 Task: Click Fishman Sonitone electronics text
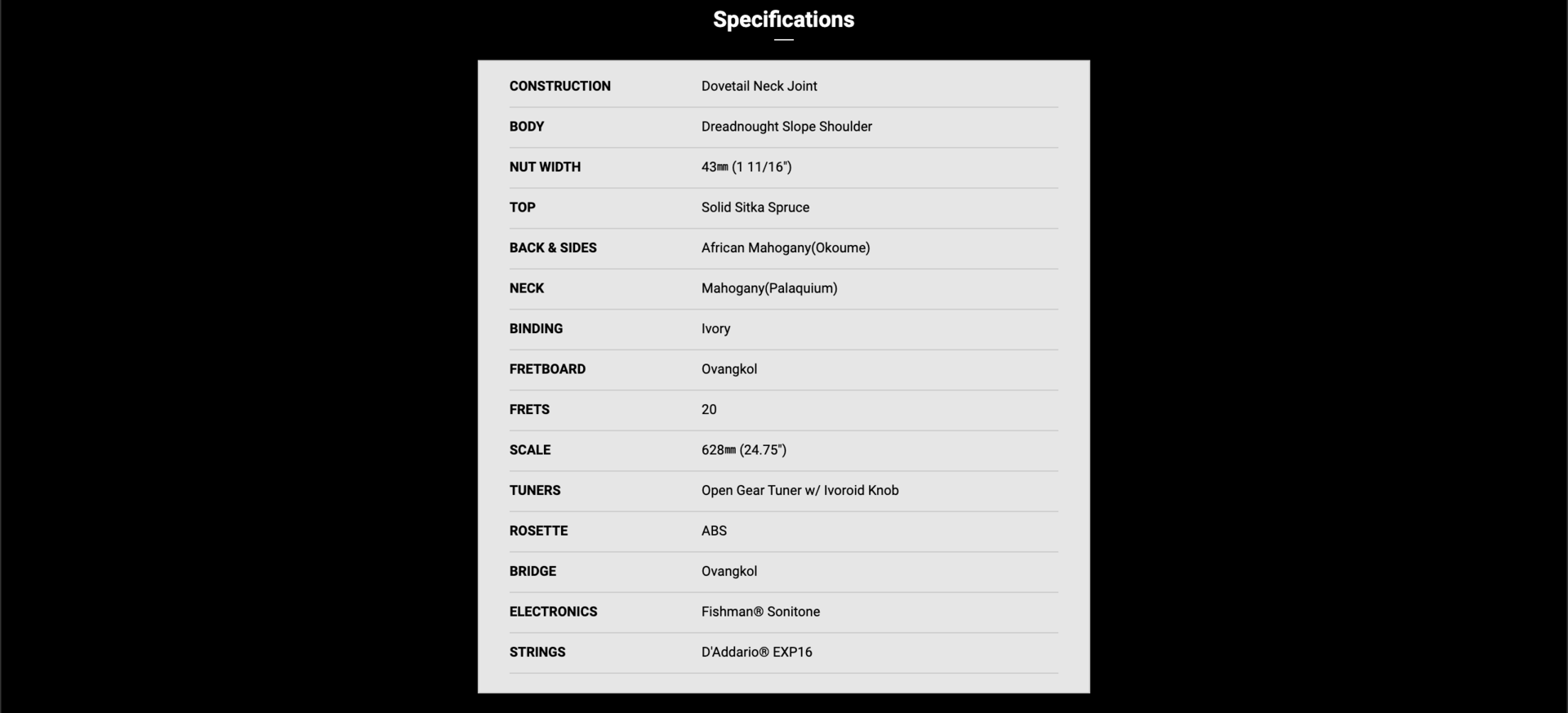click(x=760, y=612)
